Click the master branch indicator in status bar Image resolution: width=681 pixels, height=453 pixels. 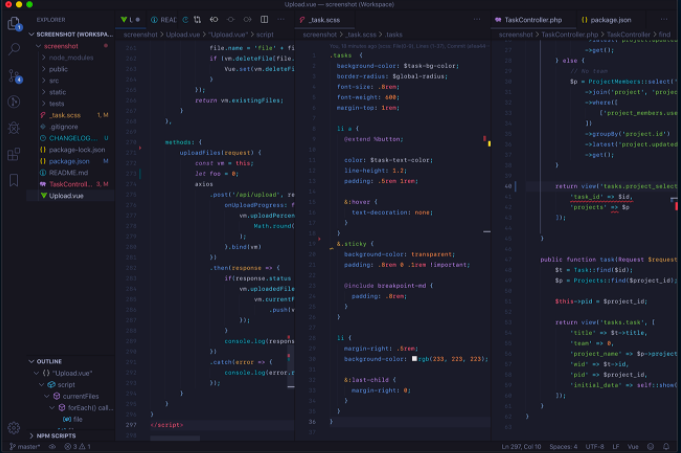pyautogui.click(x=24, y=446)
